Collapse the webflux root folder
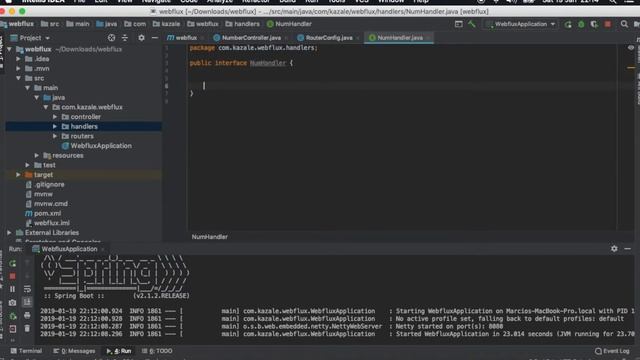Screen dimensions: 640x360 point(9,49)
